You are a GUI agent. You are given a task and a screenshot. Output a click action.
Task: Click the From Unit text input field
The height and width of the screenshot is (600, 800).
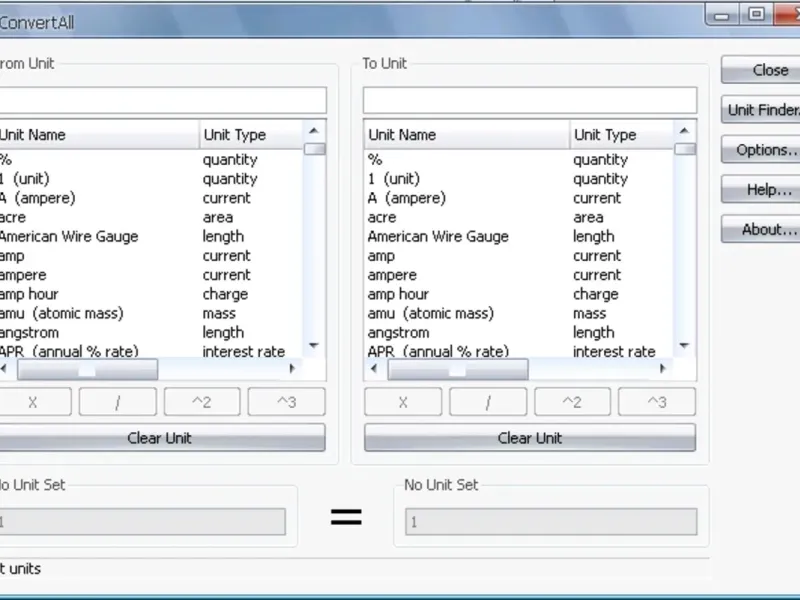click(x=163, y=100)
